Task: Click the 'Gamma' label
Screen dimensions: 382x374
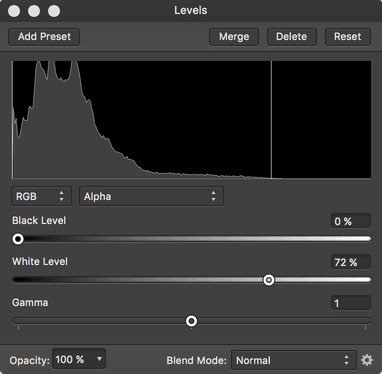Action: click(x=30, y=302)
